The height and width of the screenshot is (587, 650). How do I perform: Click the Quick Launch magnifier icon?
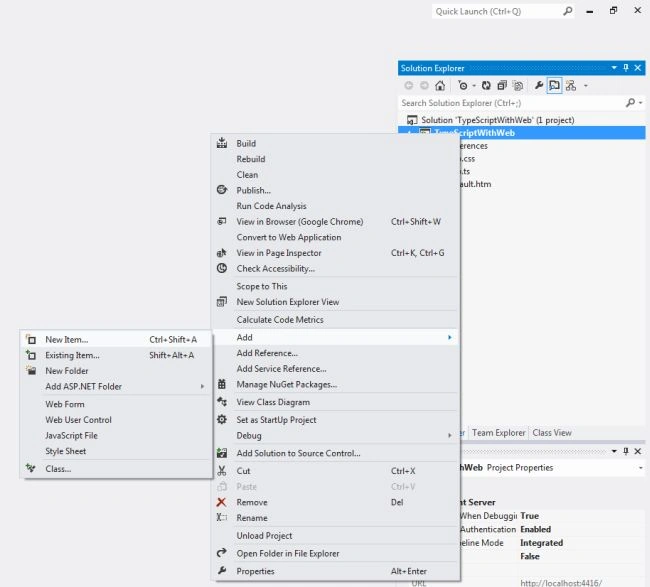568,11
